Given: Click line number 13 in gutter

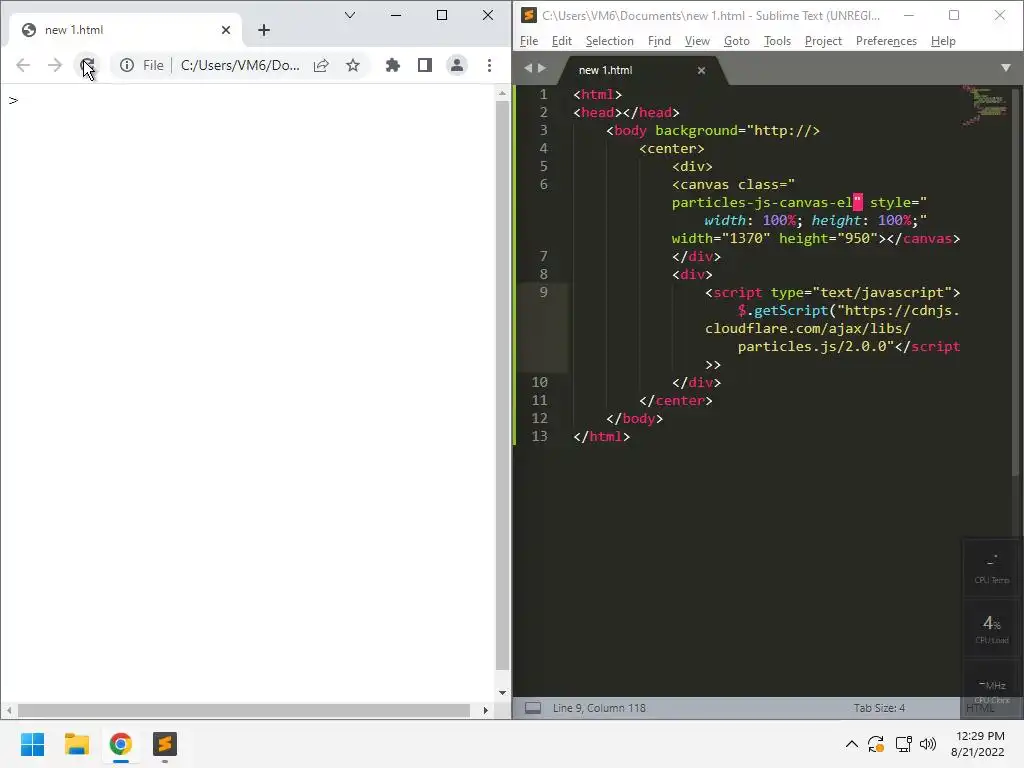Looking at the screenshot, I should tap(539, 436).
